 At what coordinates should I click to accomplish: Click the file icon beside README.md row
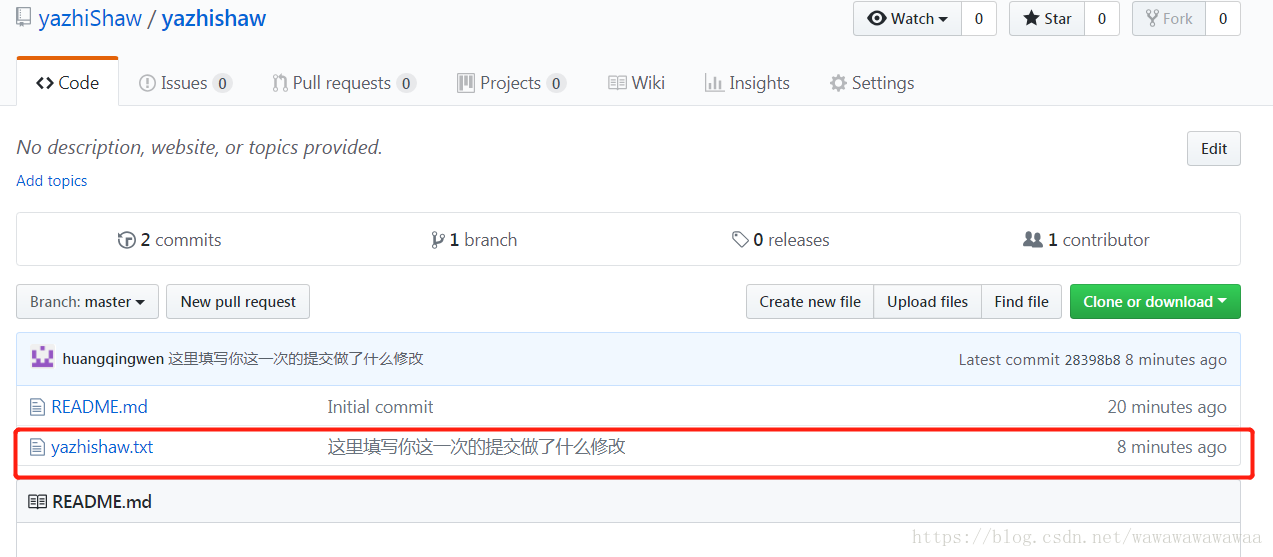tap(37, 407)
